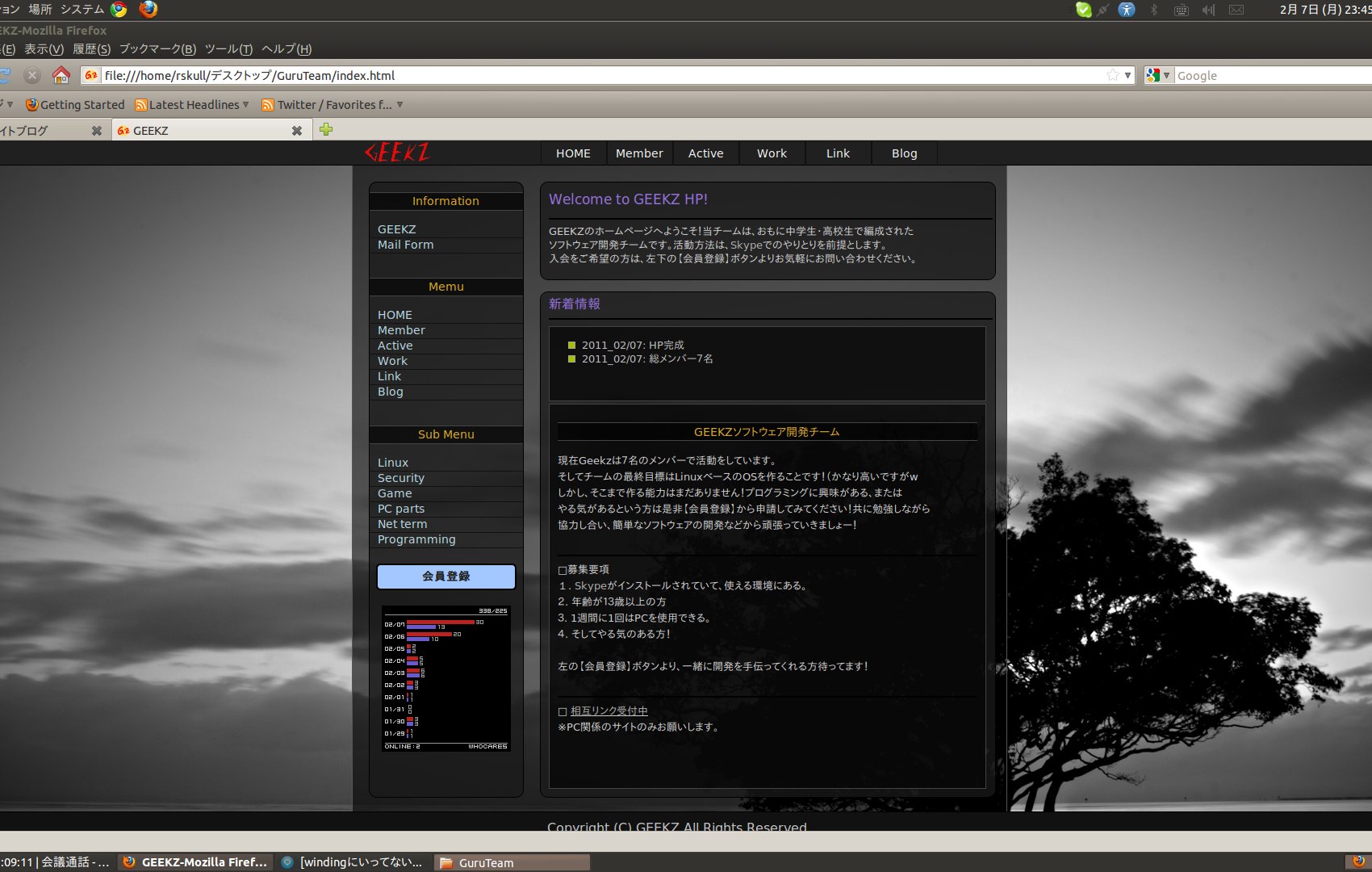
Task: Close the GEEKZ tab
Action: (297, 131)
